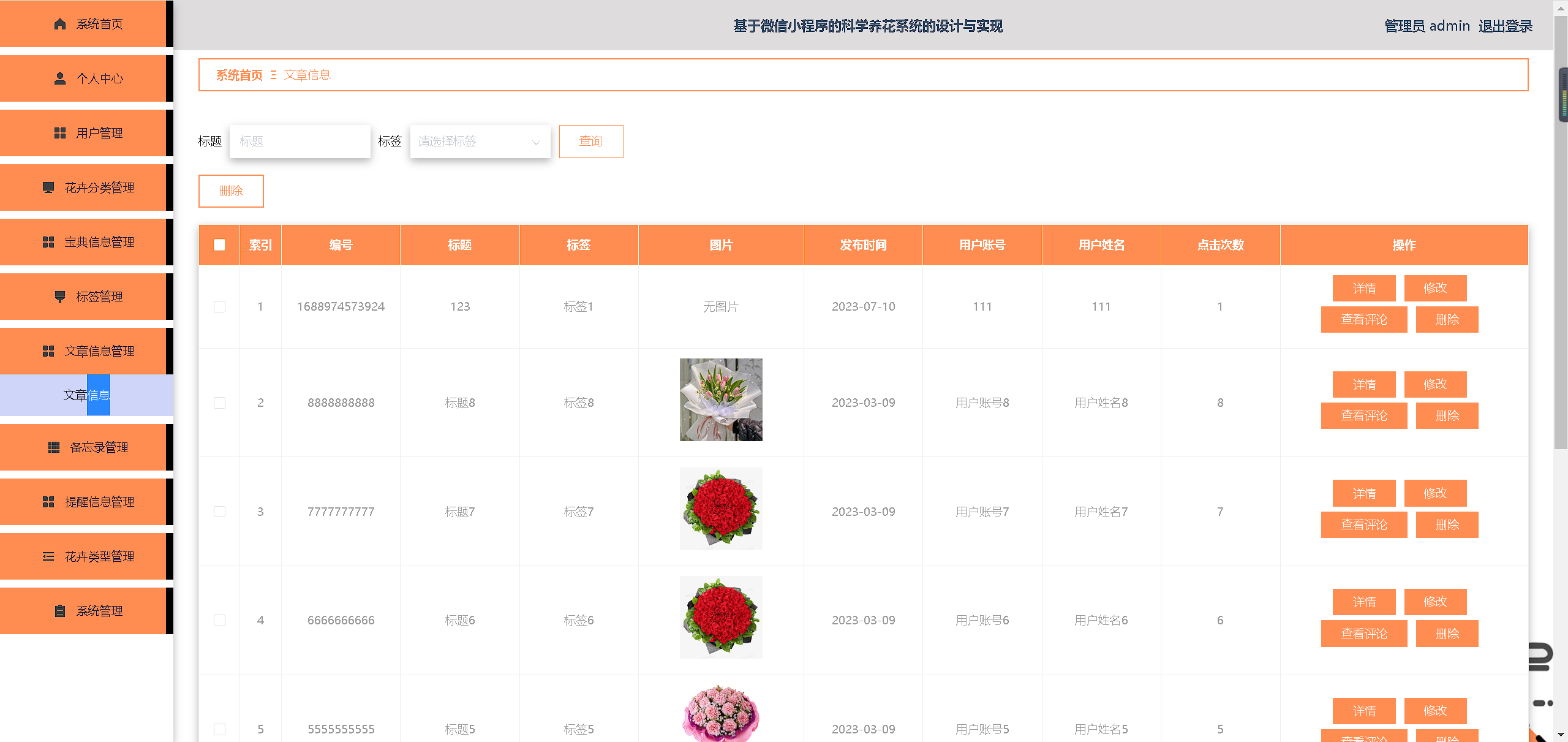Click the clipboard icon beside 系统管理

pyautogui.click(x=60, y=611)
